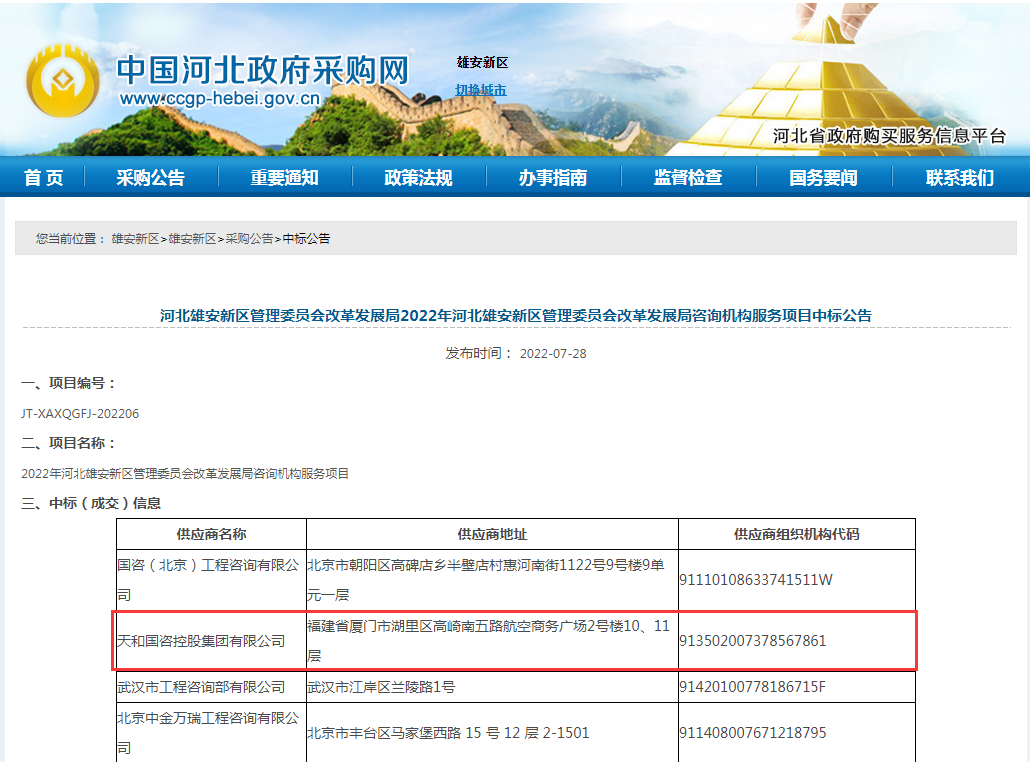1030x762 pixels.
Task: Click organization code 913502007378567861
Action: 753,640
